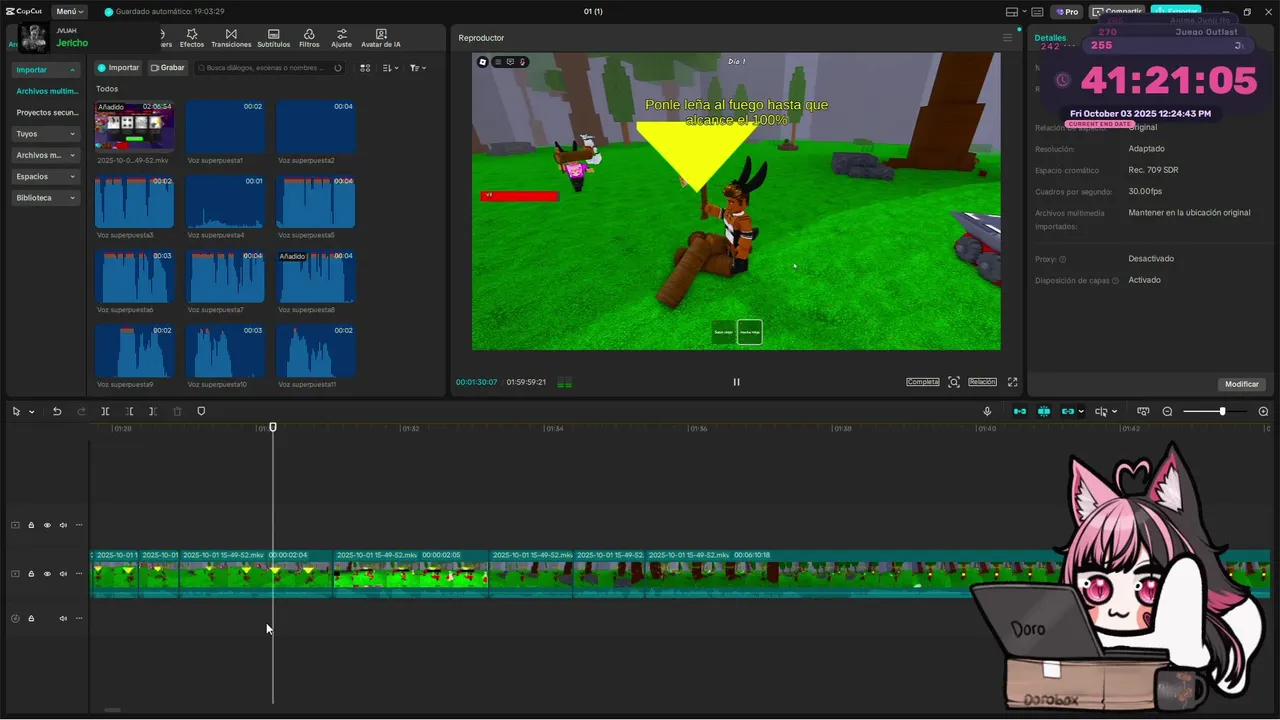The width and height of the screenshot is (1280, 720).
Task: Open the Filtros tab
Action: pyautogui.click(x=309, y=38)
